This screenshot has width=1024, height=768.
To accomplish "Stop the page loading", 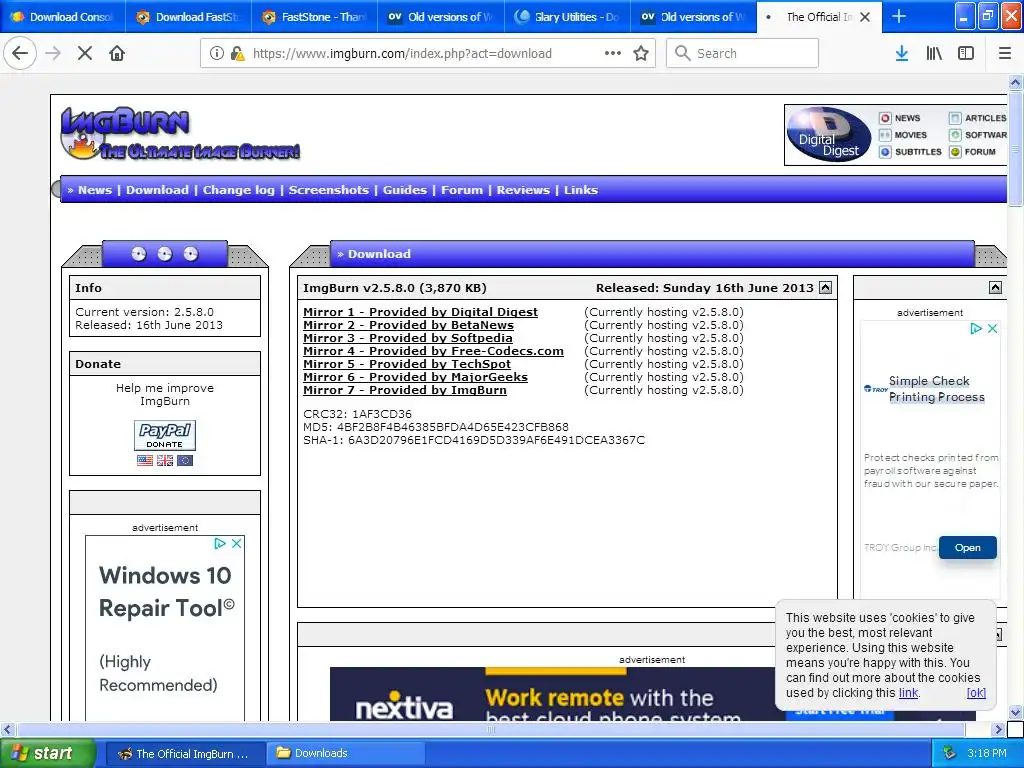I will click(85, 53).
